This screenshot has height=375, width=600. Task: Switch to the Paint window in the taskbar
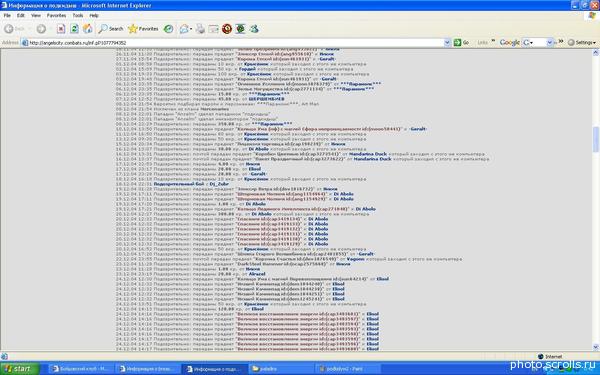pos(347,369)
